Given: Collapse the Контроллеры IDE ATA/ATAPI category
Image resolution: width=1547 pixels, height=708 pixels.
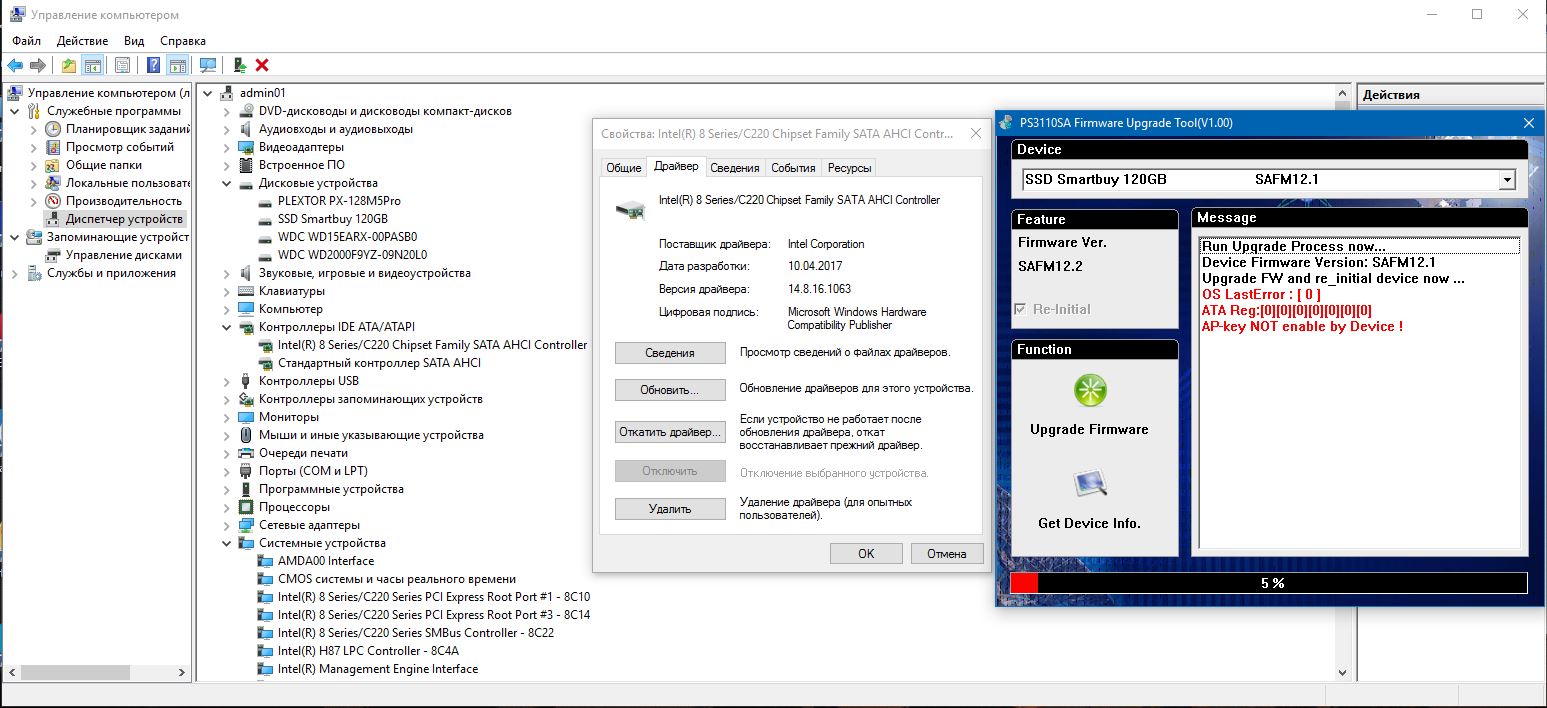Looking at the screenshot, I should pos(227,327).
